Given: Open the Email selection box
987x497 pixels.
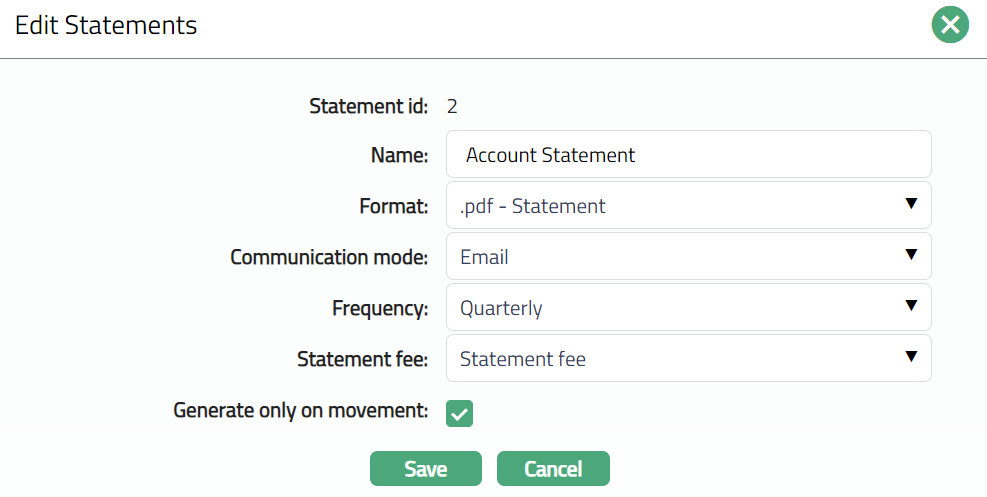Looking at the screenshot, I should click(670, 257).
